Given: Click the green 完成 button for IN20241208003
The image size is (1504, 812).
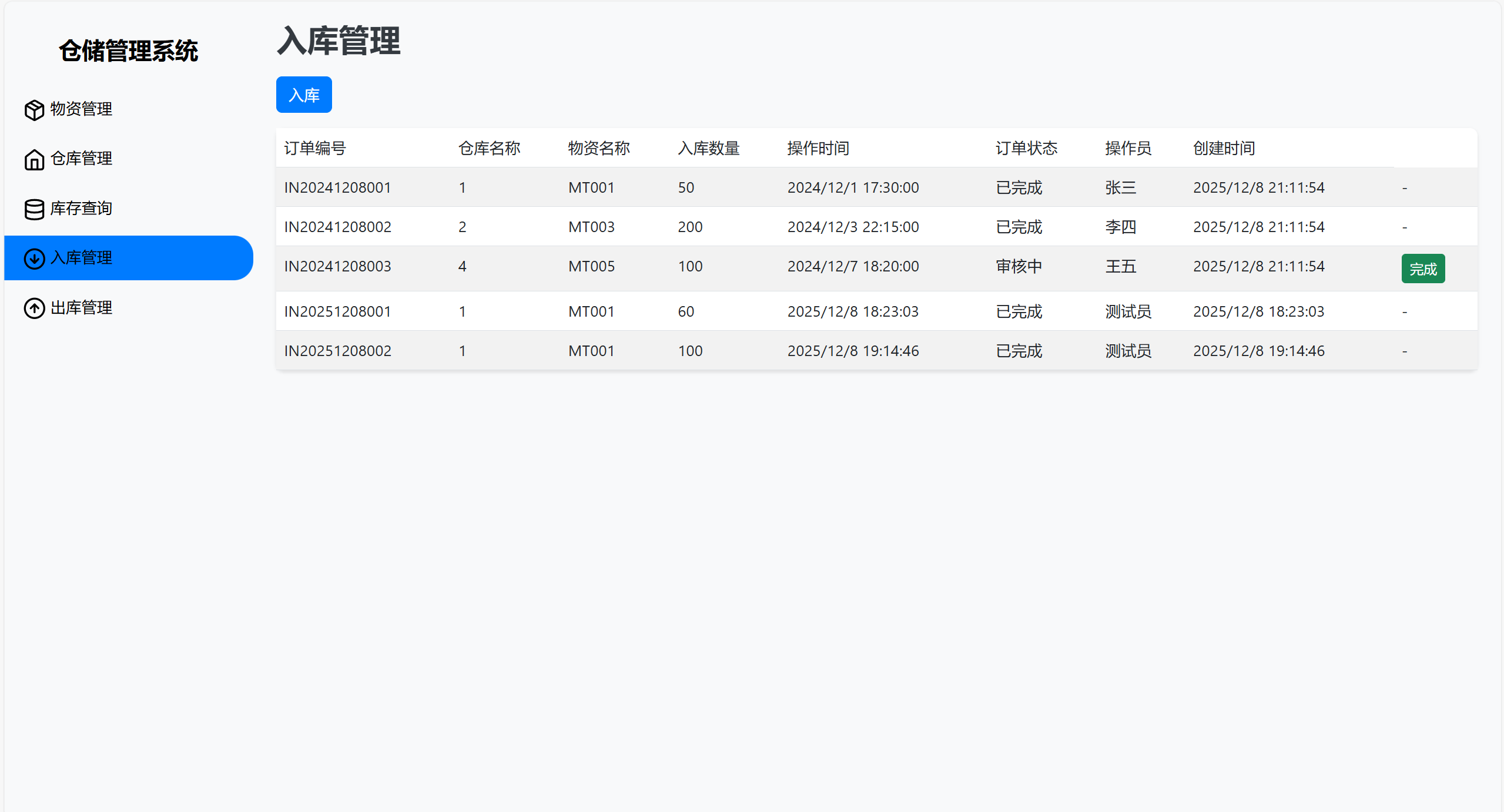Looking at the screenshot, I should [x=1422, y=269].
